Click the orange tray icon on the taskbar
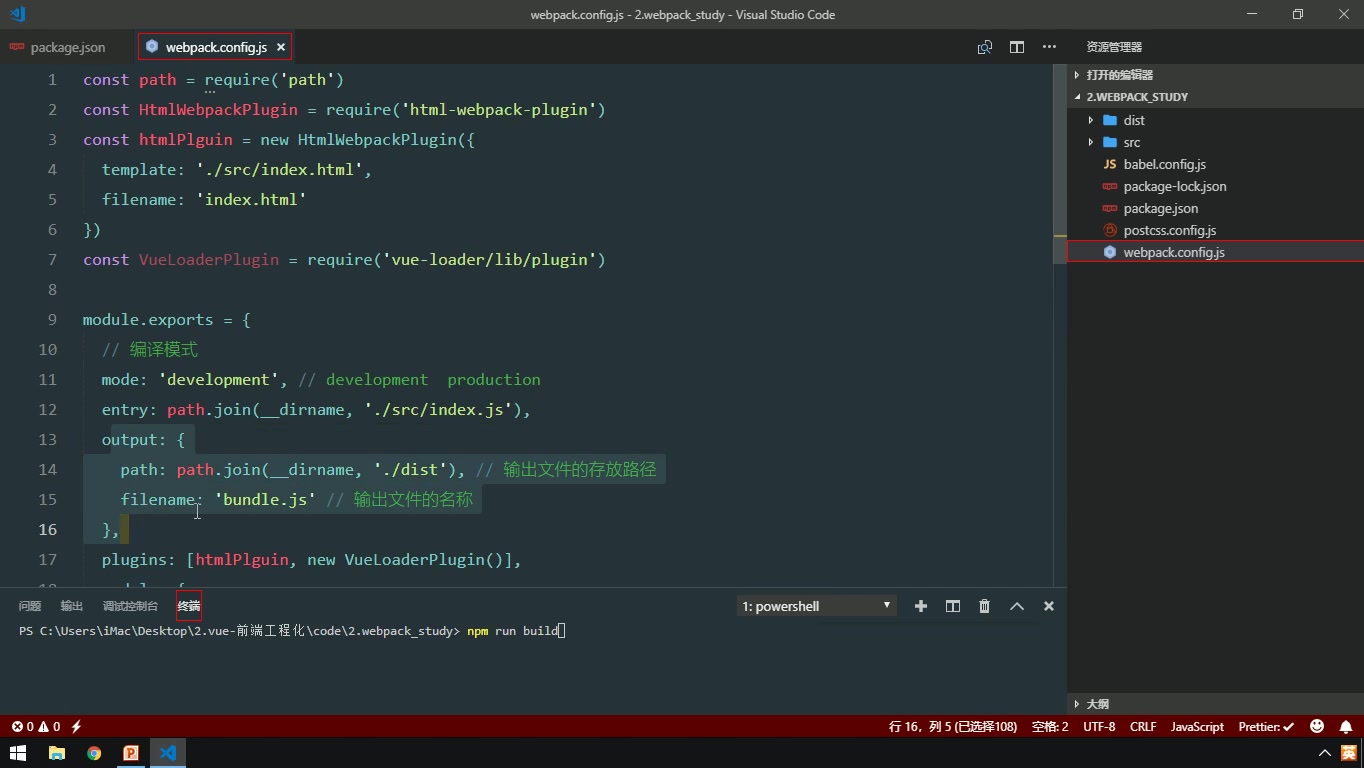1364x768 pixels. coord(1349,753)
